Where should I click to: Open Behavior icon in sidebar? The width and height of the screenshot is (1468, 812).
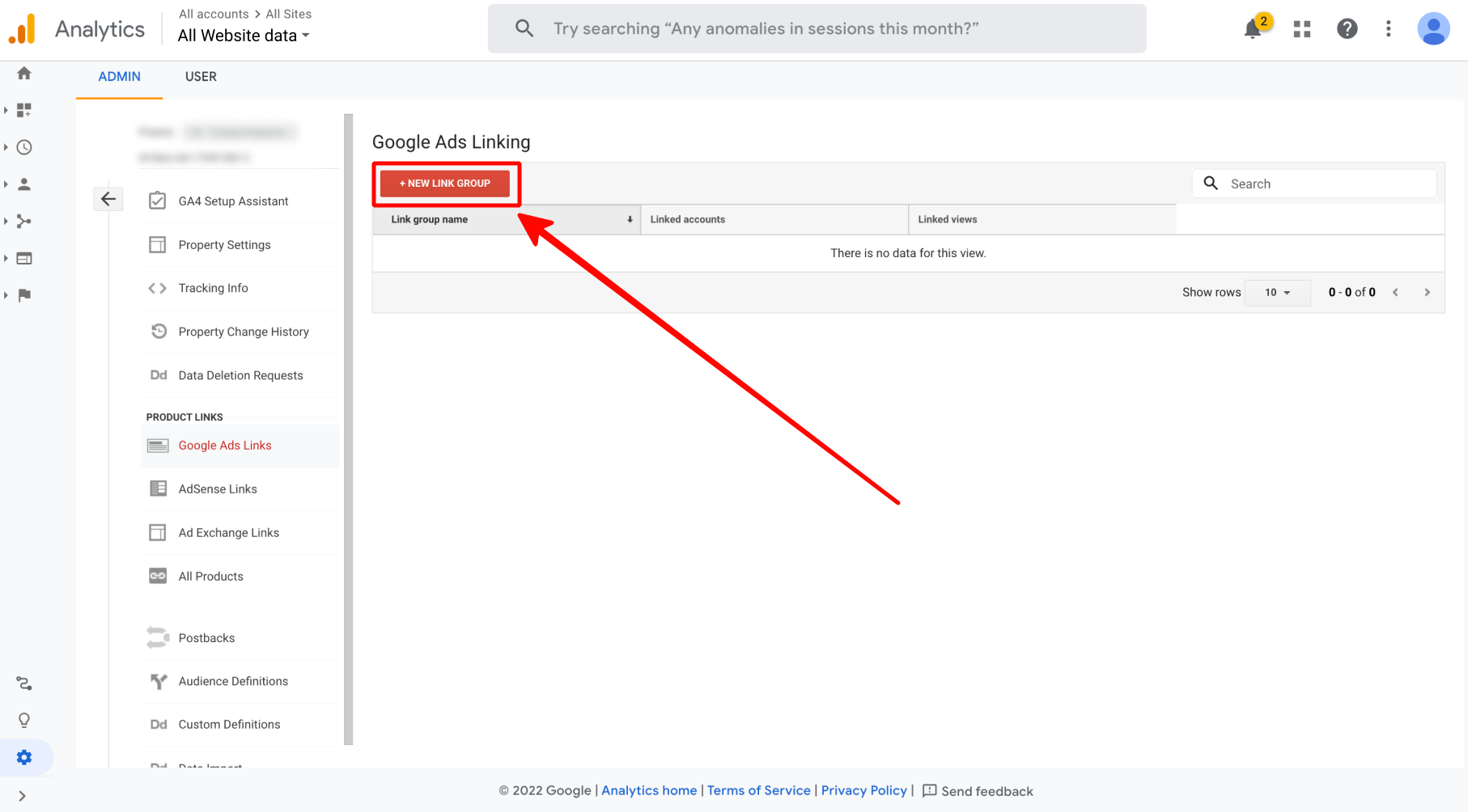pos(24,259)
